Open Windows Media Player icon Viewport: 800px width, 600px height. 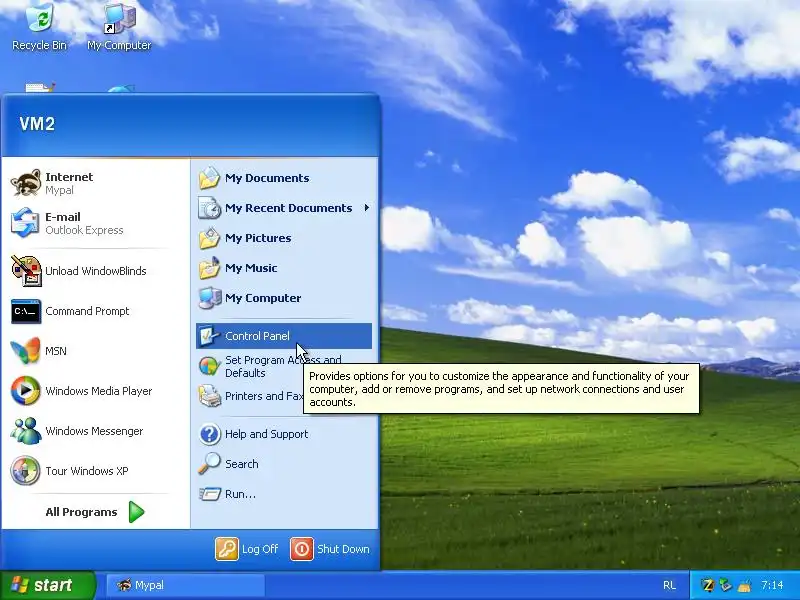(26, 391)
